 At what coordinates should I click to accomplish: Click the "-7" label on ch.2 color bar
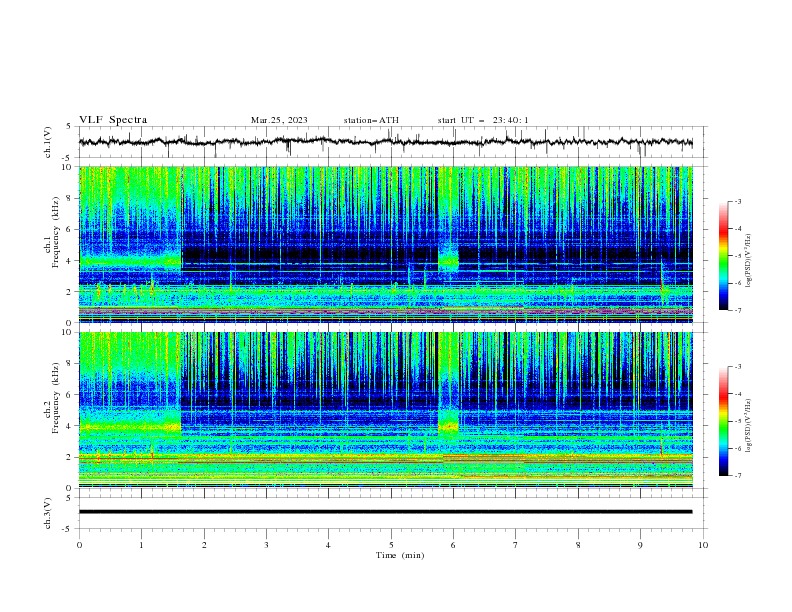tap(738, 476)
